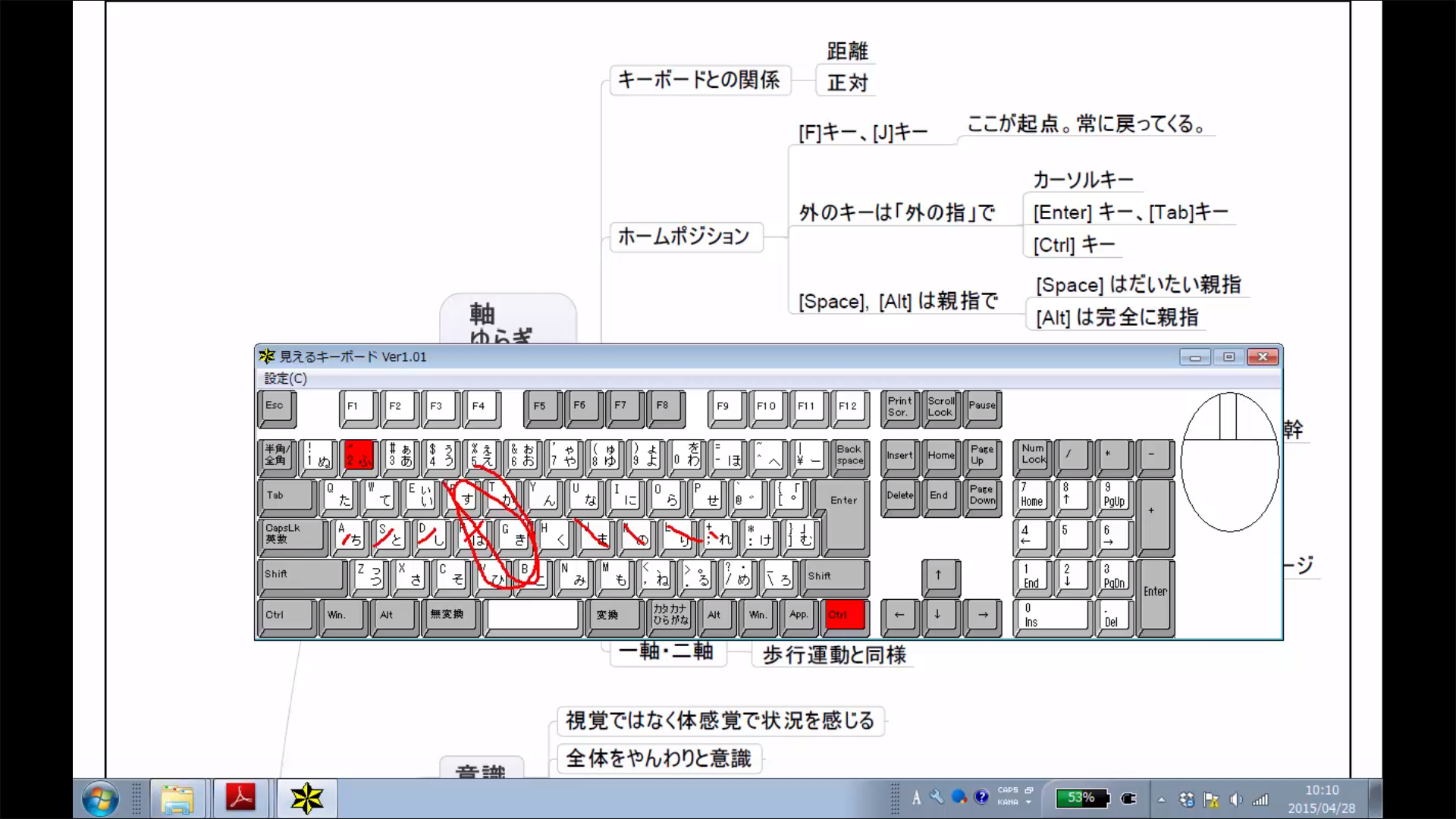1456x819 pixels.
Task: Click the volume speaker tray icon
Action: (1235, 799)
